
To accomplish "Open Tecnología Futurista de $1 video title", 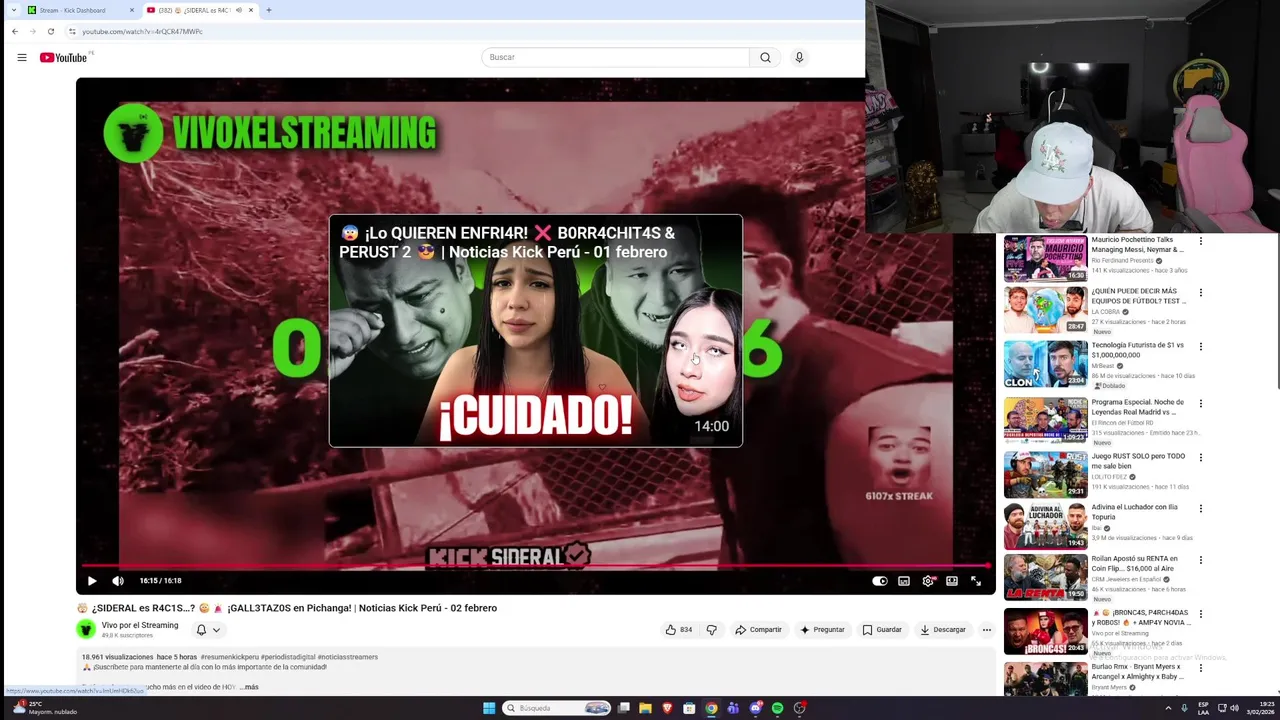I will click(1137, 350).
